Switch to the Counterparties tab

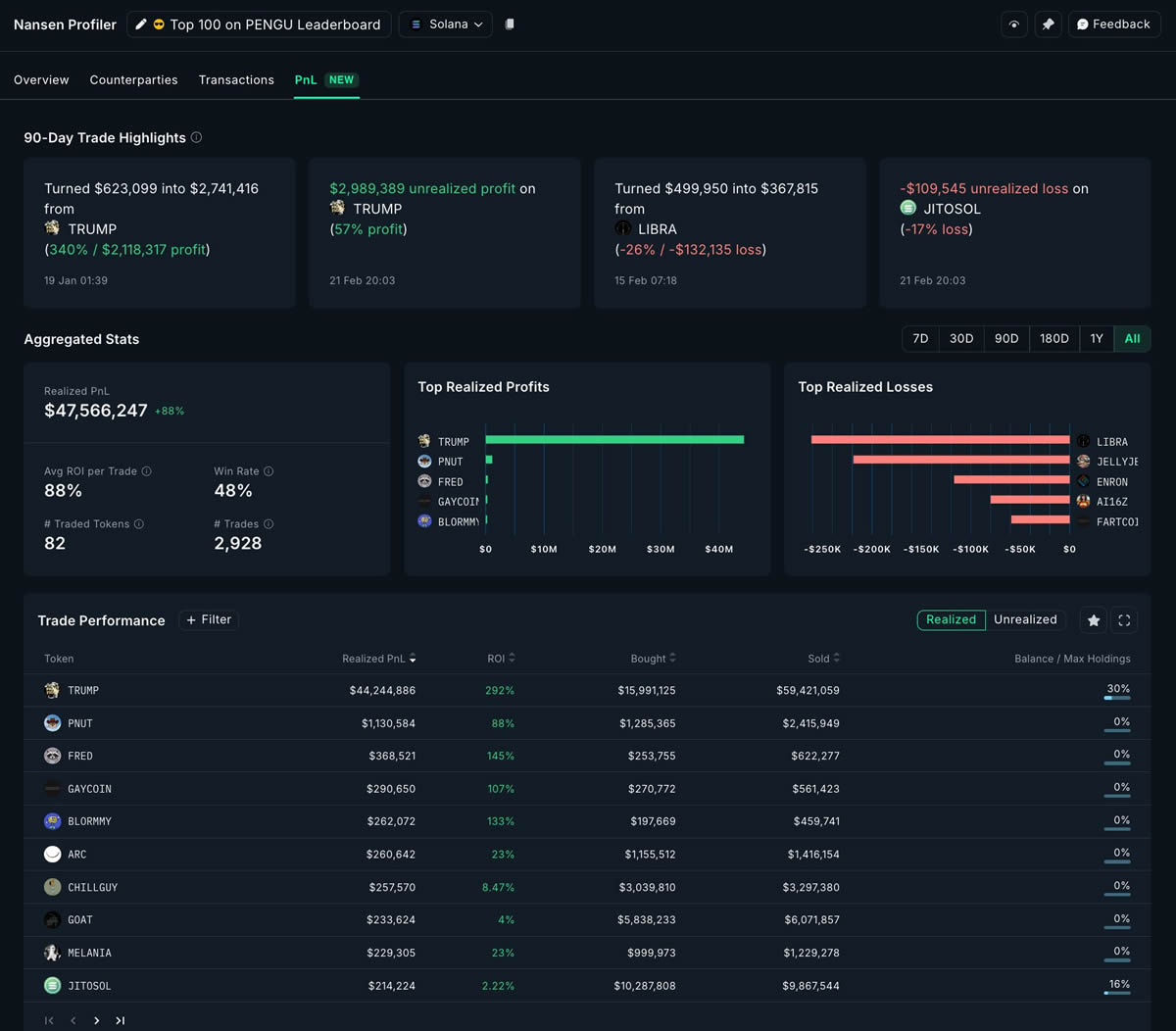133,79
